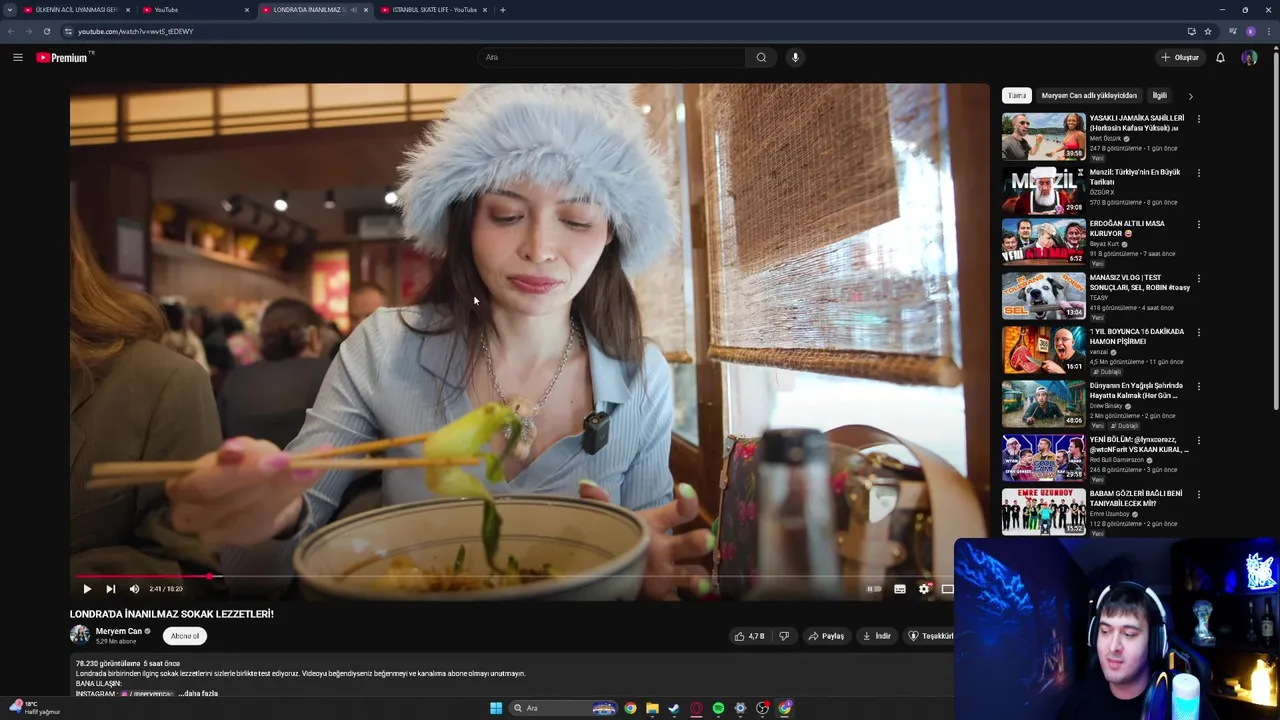Mute the video with the speaker icon

click(134, 589)
